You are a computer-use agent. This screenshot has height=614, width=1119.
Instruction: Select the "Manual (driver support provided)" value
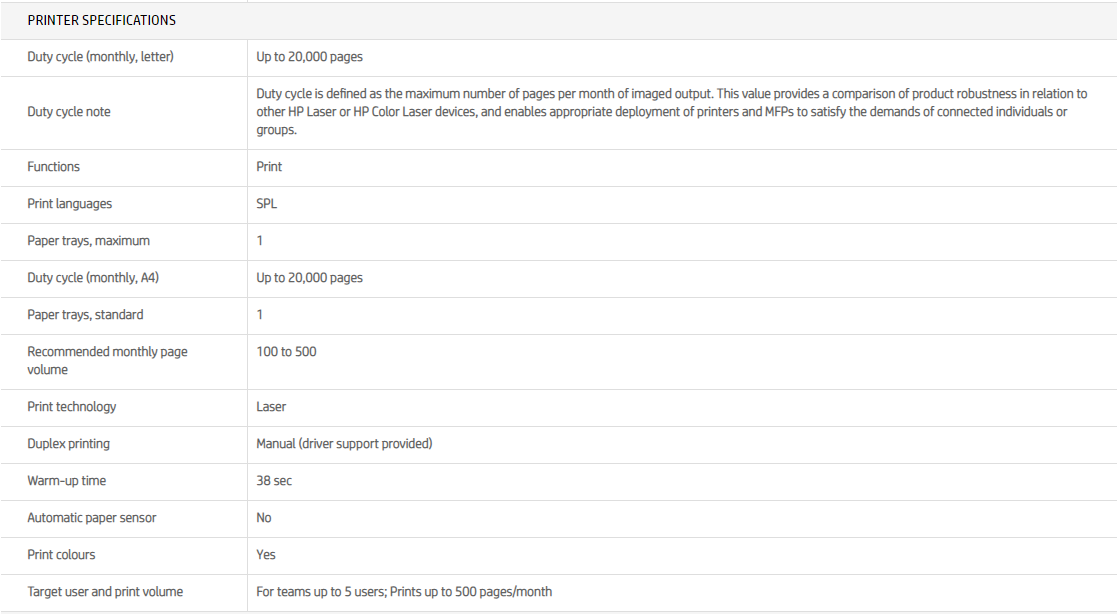[x=344, y=444]
